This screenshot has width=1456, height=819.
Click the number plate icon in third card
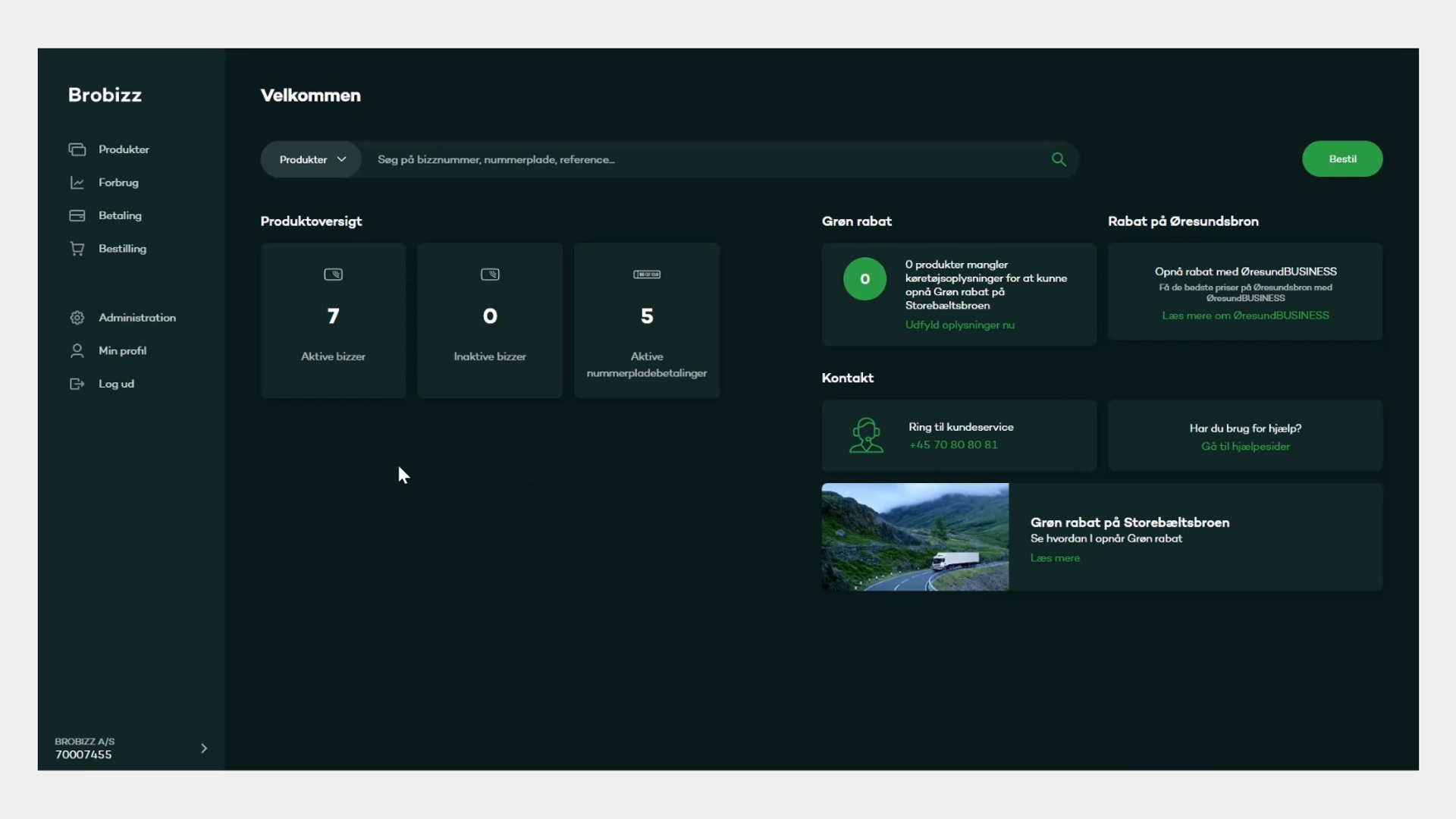[x=647, y=275]
